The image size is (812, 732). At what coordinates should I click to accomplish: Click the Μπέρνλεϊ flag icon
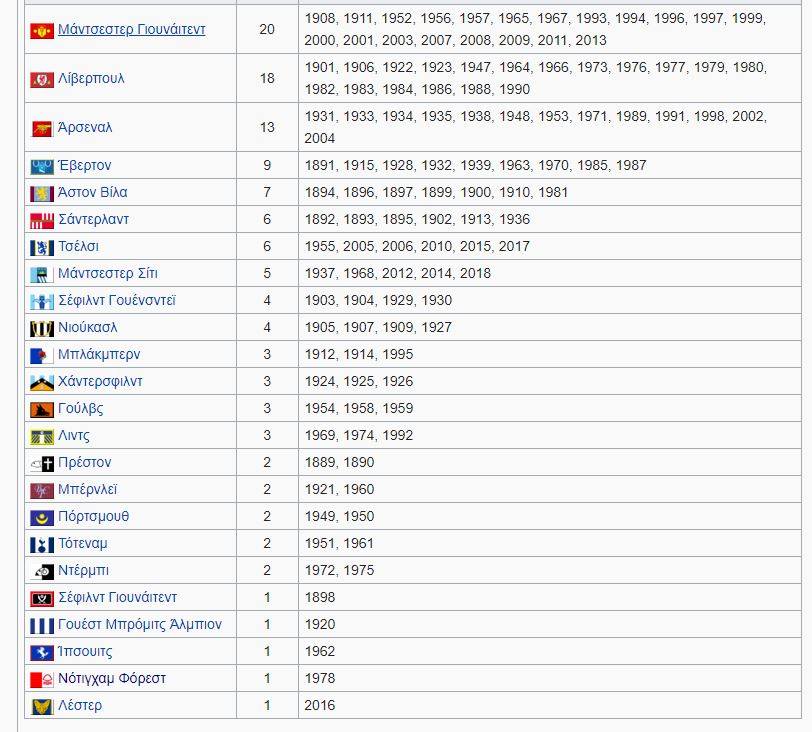(42, 490)
